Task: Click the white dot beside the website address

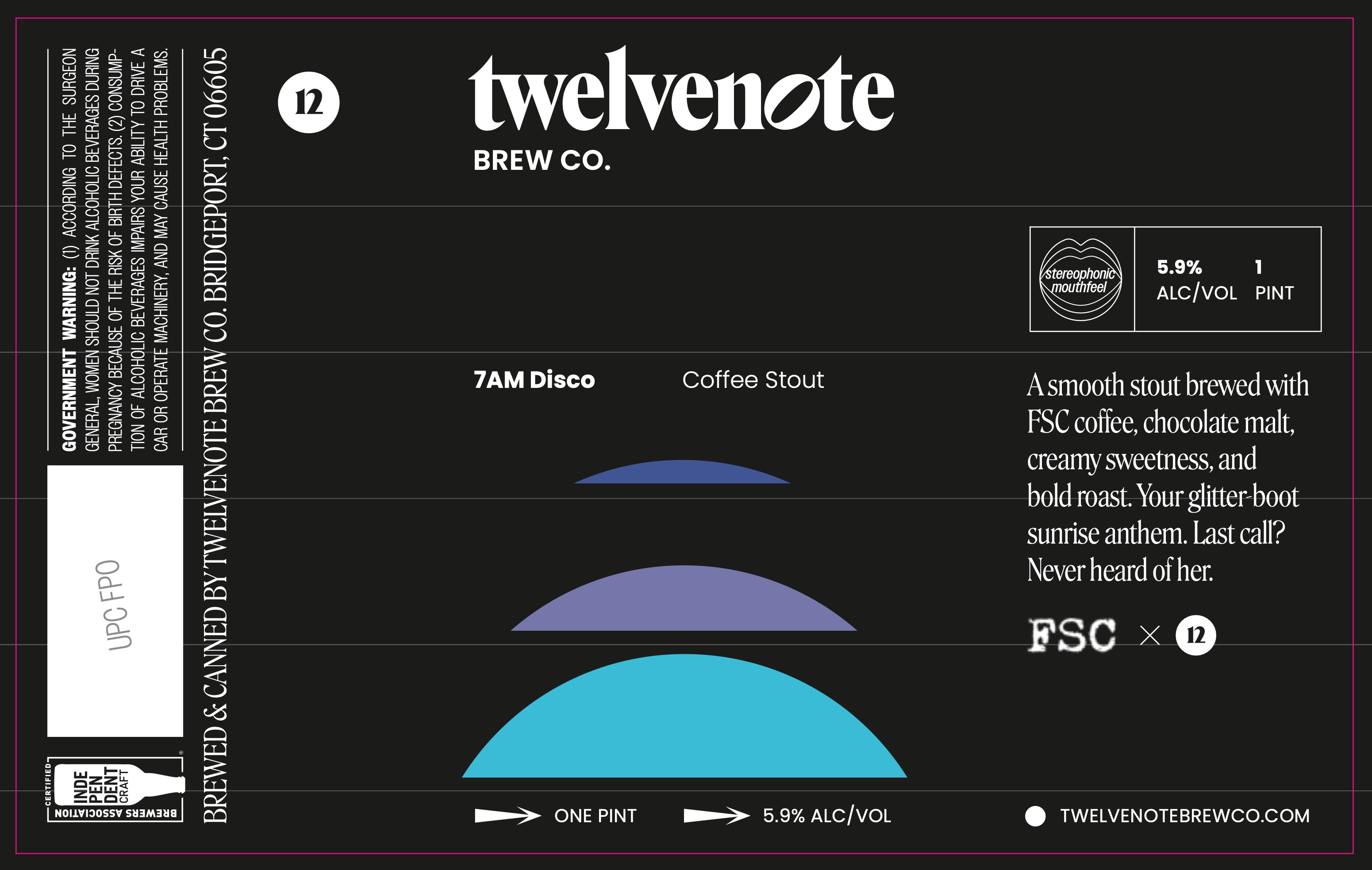Action: pos(1035,816)
